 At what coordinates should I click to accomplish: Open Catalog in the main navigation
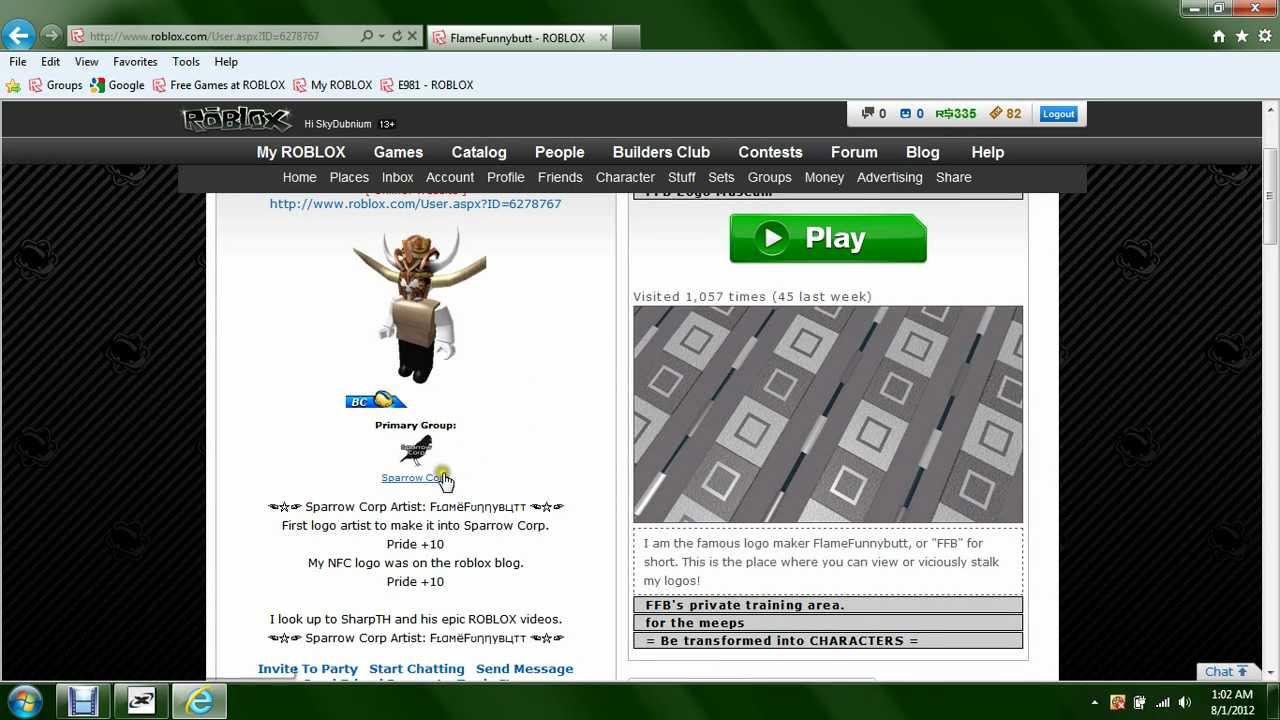479,152
